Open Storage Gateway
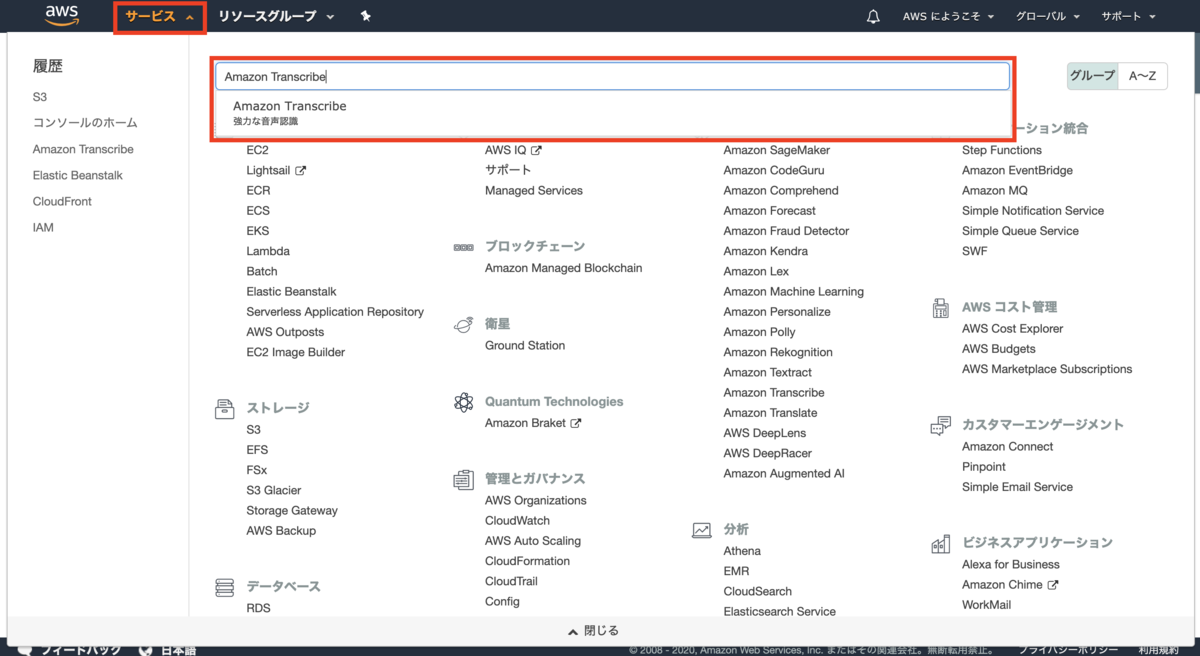 click(292, 510)
